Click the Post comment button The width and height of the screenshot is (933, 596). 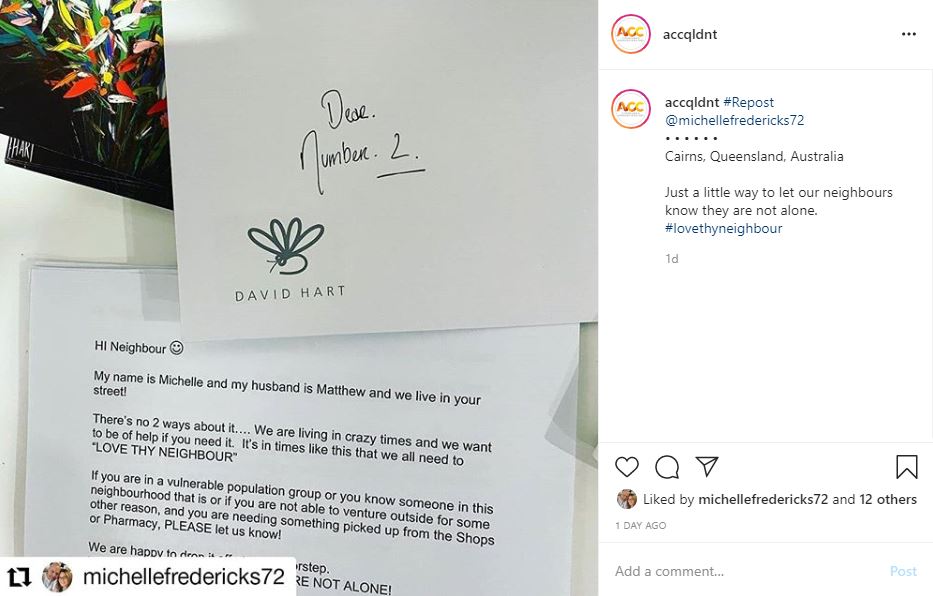coord(903,571)
